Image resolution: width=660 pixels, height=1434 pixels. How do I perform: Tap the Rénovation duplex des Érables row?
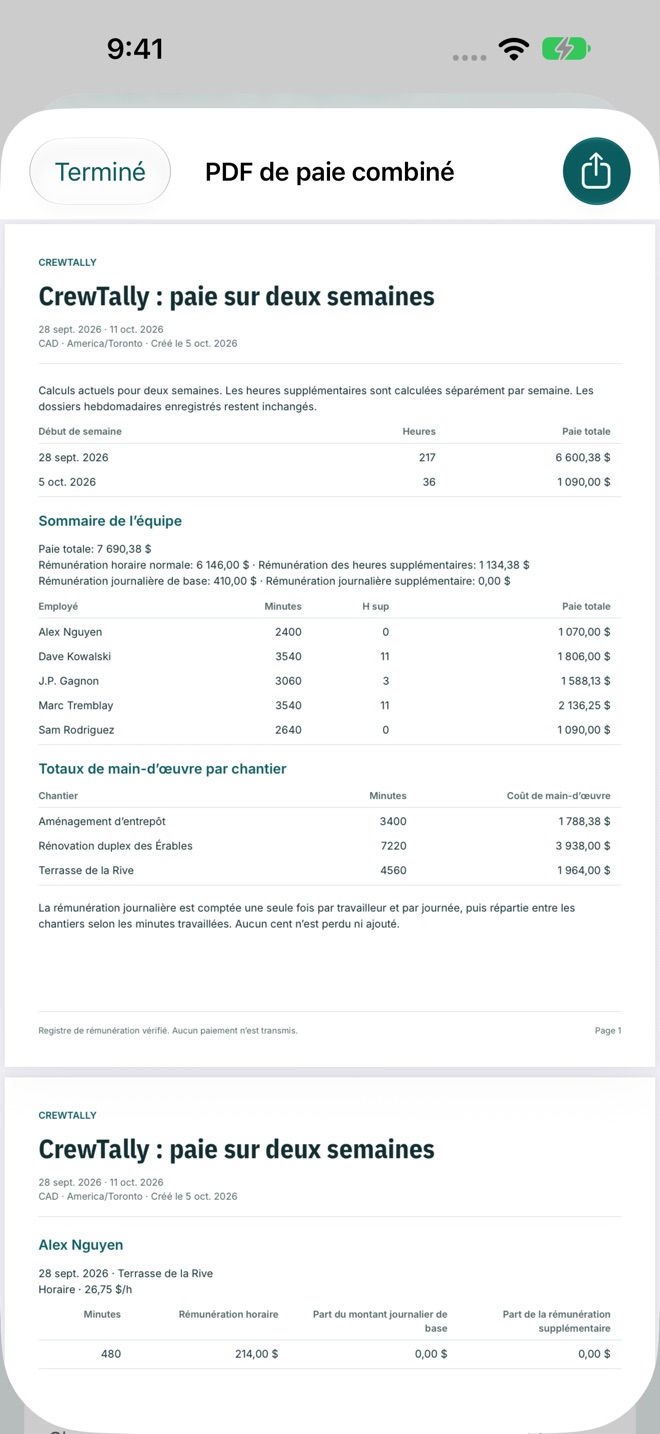[x=329, y=846]
